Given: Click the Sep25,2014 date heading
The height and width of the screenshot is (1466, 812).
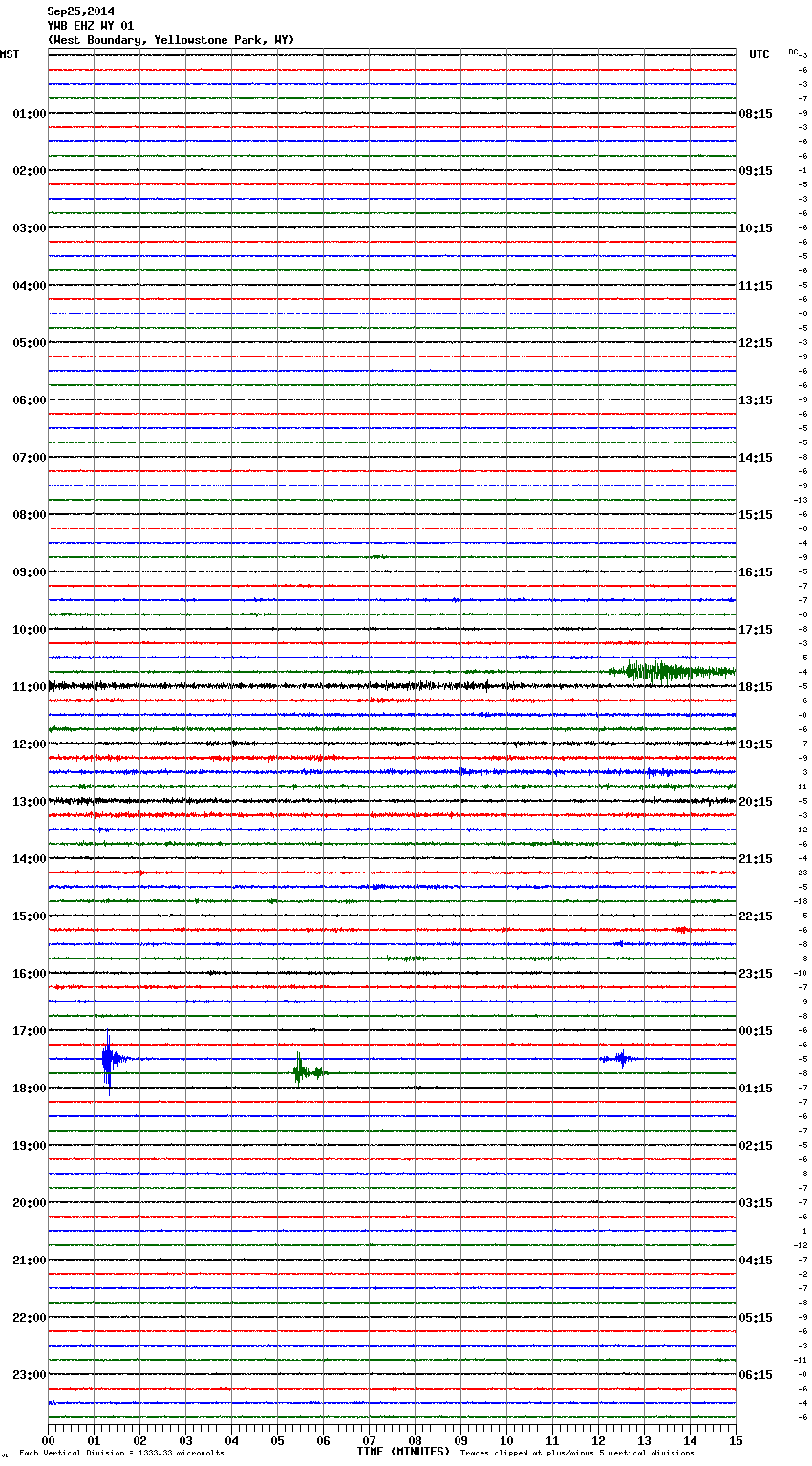Looking at the screenshot, I should [81, 11].
